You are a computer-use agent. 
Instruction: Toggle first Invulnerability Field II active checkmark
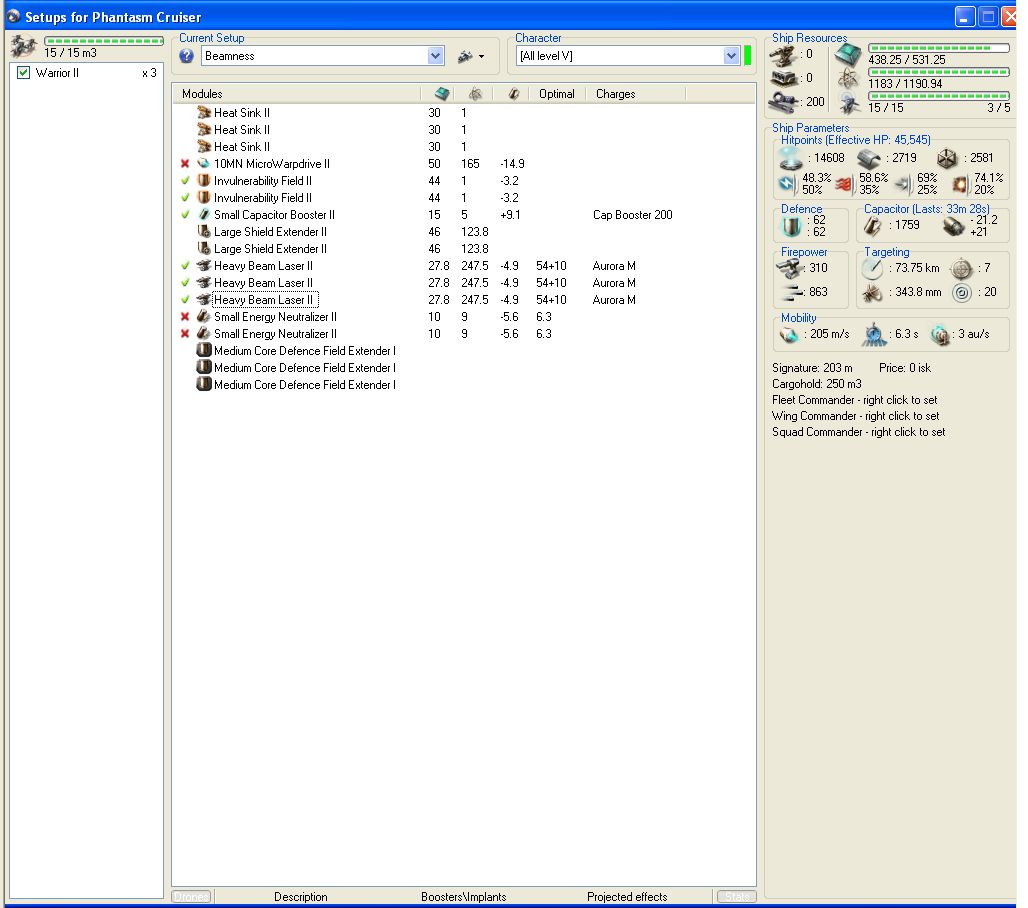pyautogui.click(x=185, y=181)
